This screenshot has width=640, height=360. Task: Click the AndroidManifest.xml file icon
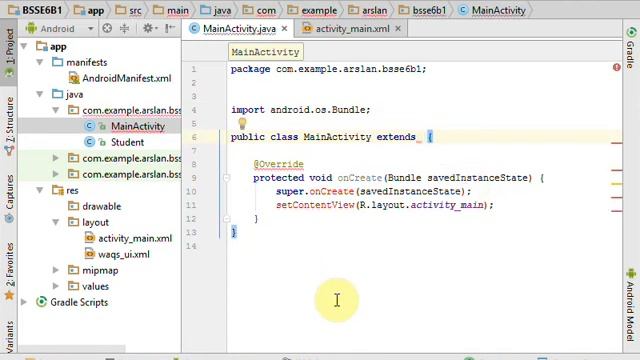click(73, 78)
